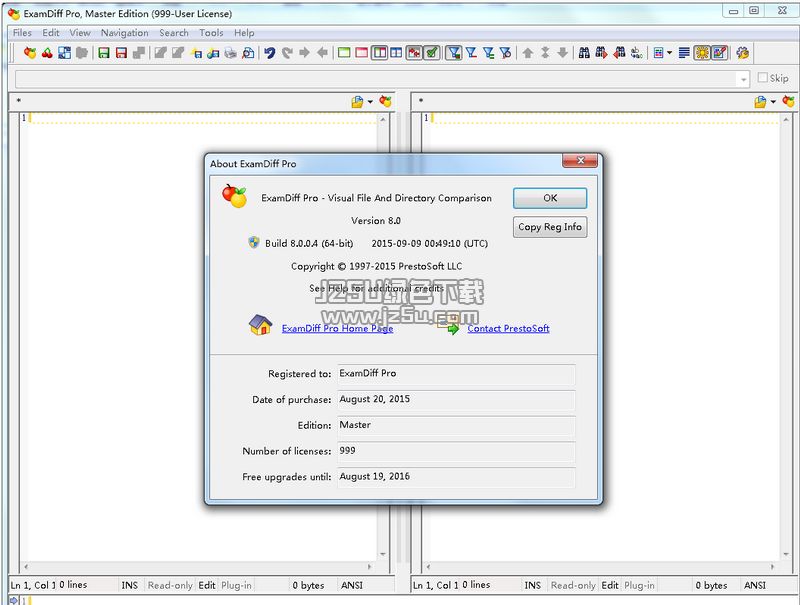
Task: Tick the Skip checkbox
Action: click(763, 78)
